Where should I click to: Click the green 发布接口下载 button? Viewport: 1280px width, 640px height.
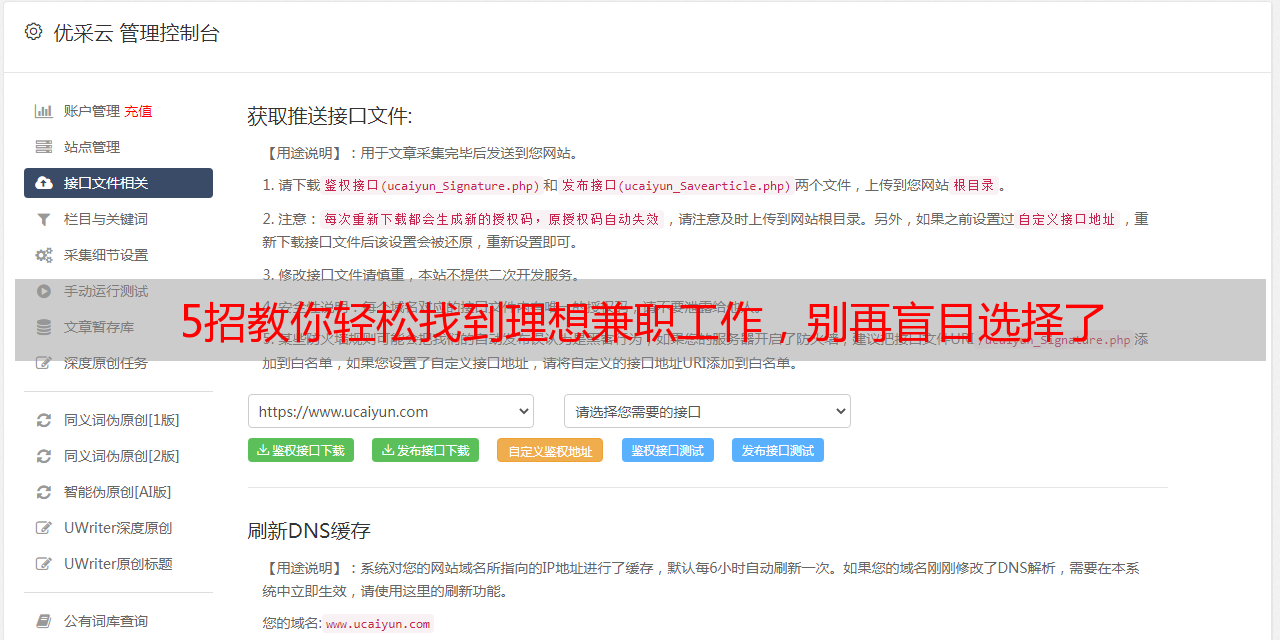[425, 450]
